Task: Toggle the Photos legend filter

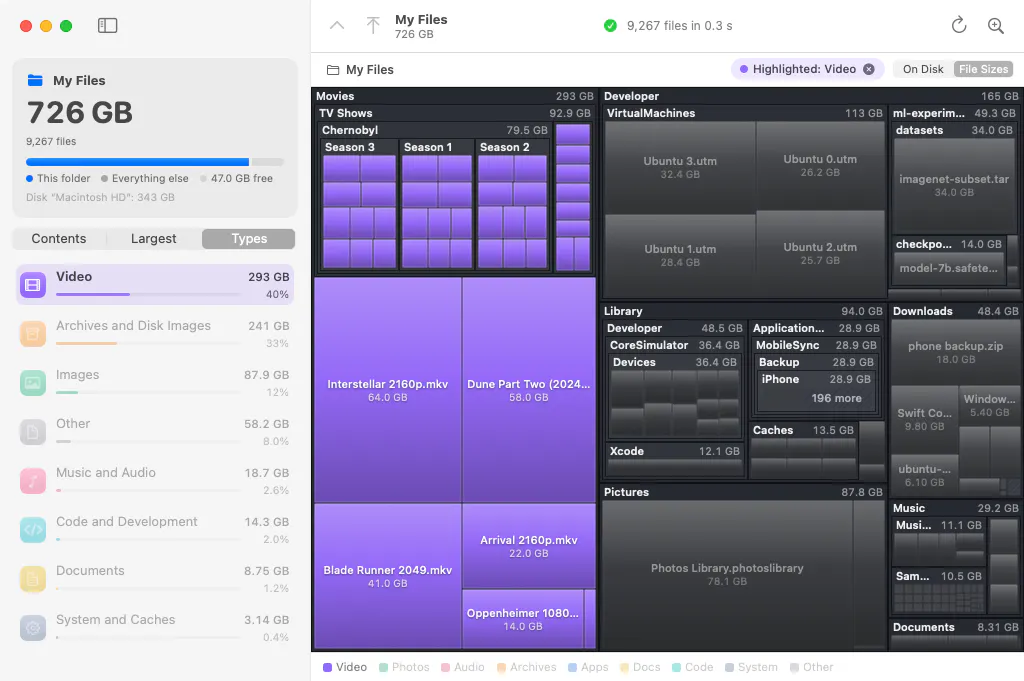Action: (404, 667)
